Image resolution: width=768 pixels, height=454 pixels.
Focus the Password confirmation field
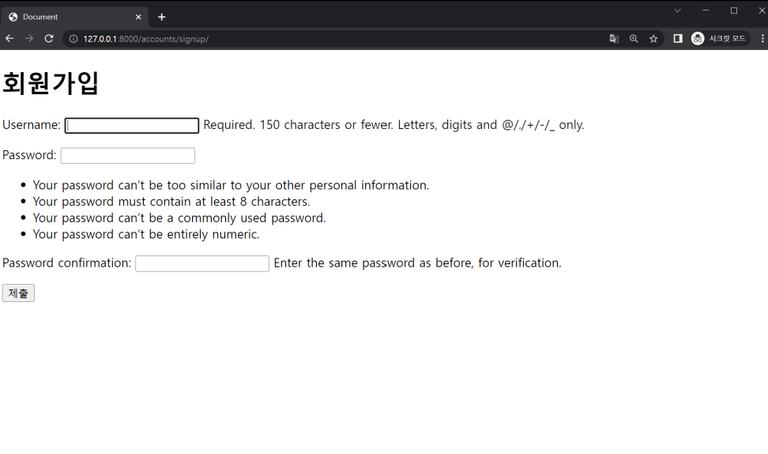click(202, 263)
